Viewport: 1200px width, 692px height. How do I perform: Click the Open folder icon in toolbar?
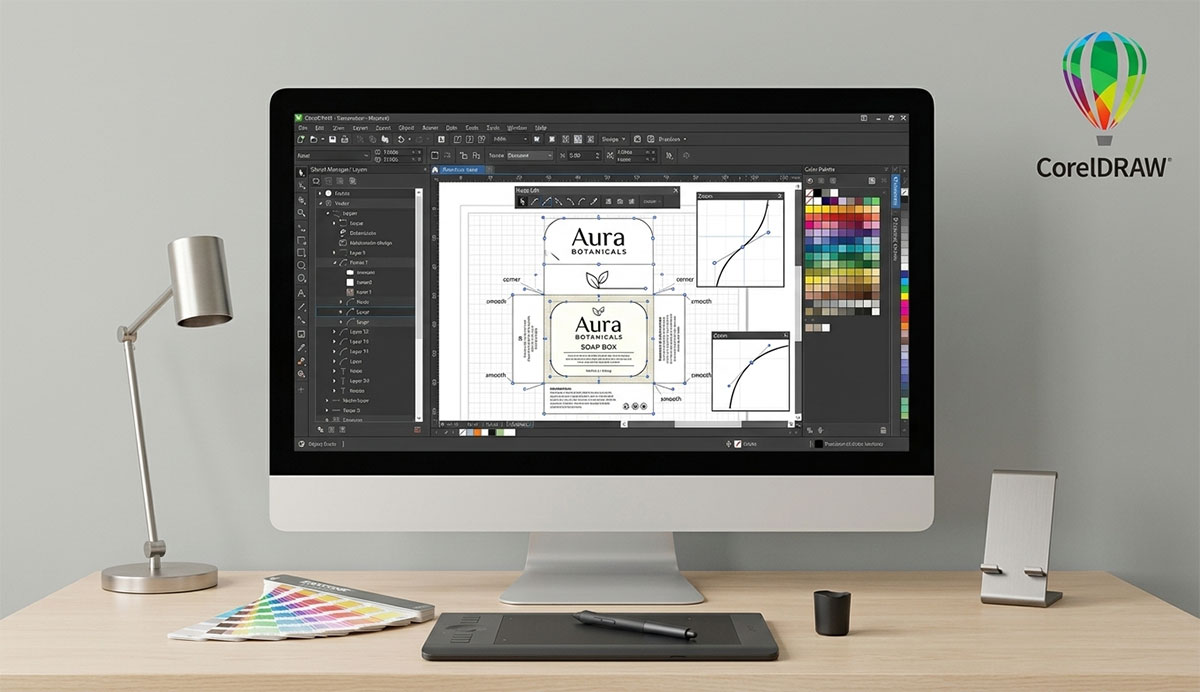coord(314,139)
